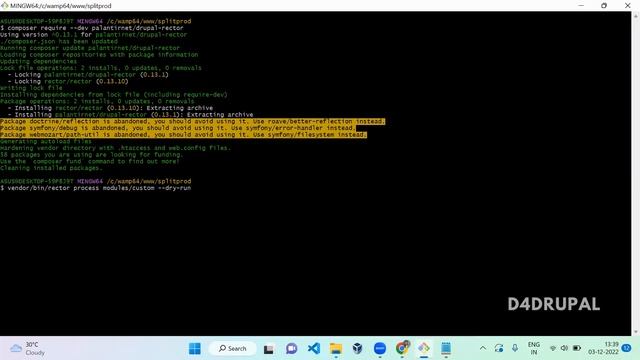Open the Wi-Fi network tray icon

click(x=553, y=348)
